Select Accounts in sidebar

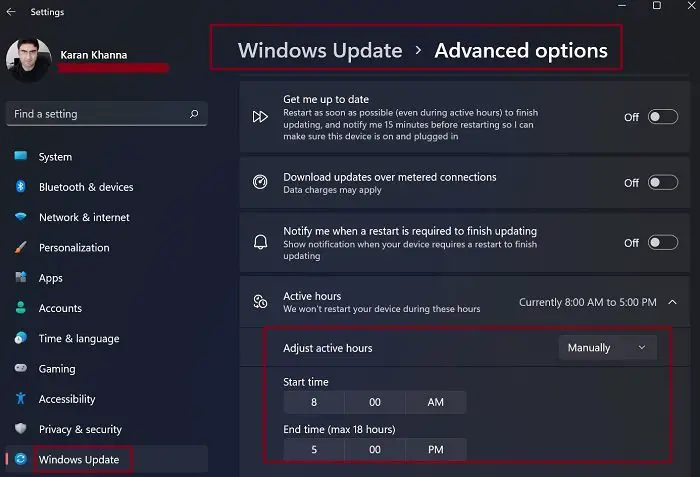106,308
